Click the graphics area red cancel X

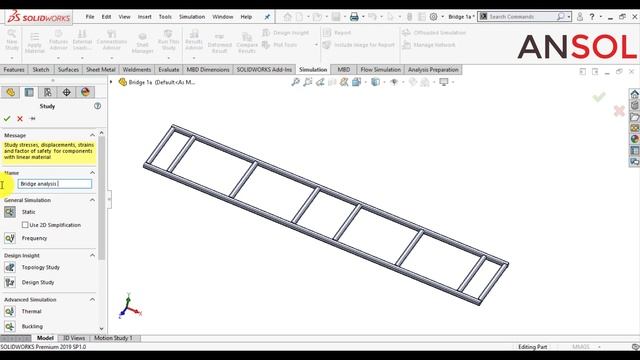619,111
